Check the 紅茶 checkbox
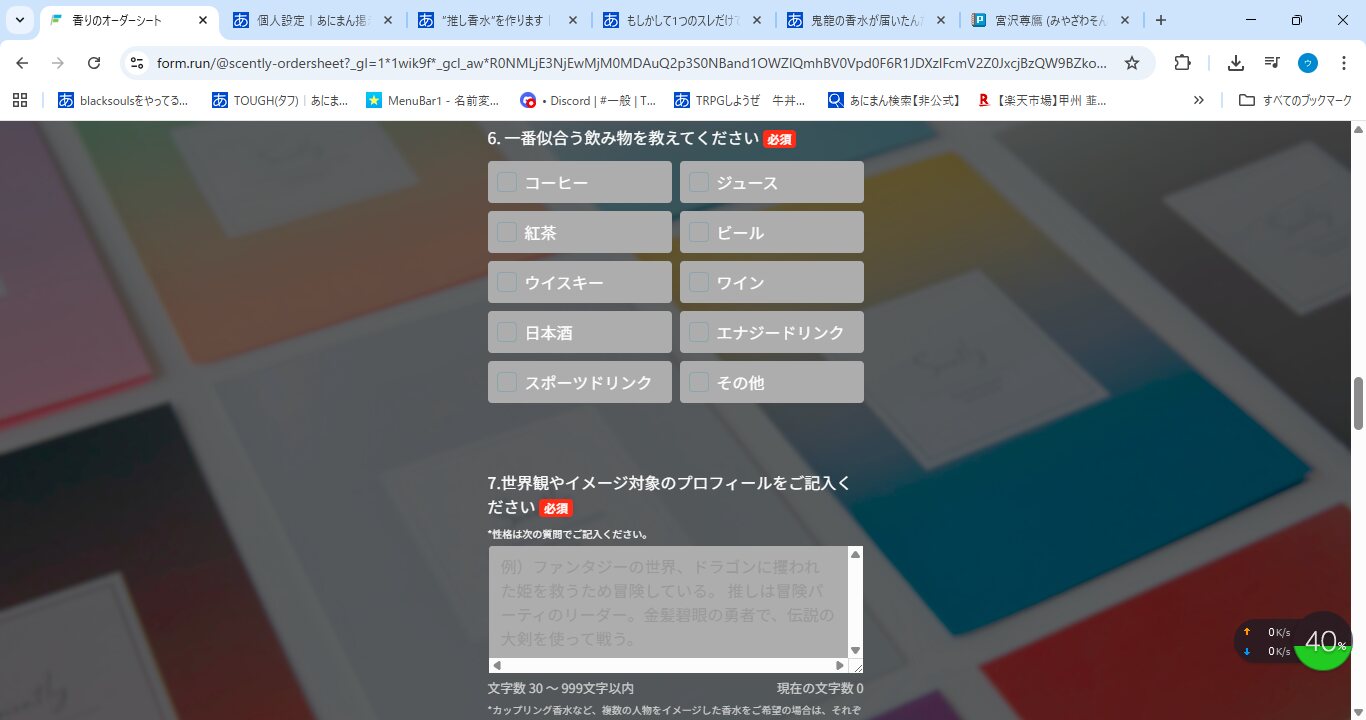1366x720 pixels. click(x=507, y=232)
